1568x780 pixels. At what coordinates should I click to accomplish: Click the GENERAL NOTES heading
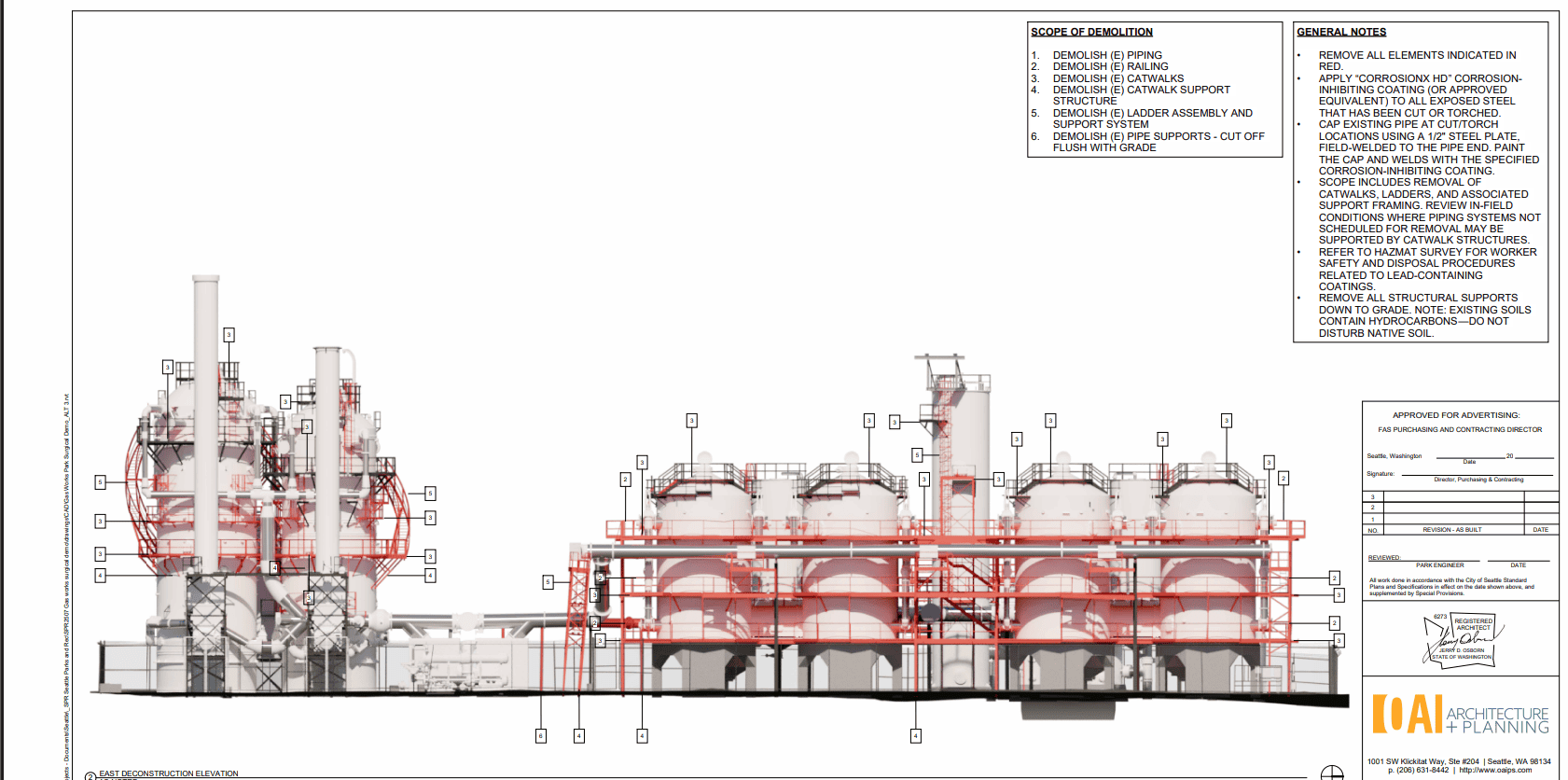[x=1340, y=32]
